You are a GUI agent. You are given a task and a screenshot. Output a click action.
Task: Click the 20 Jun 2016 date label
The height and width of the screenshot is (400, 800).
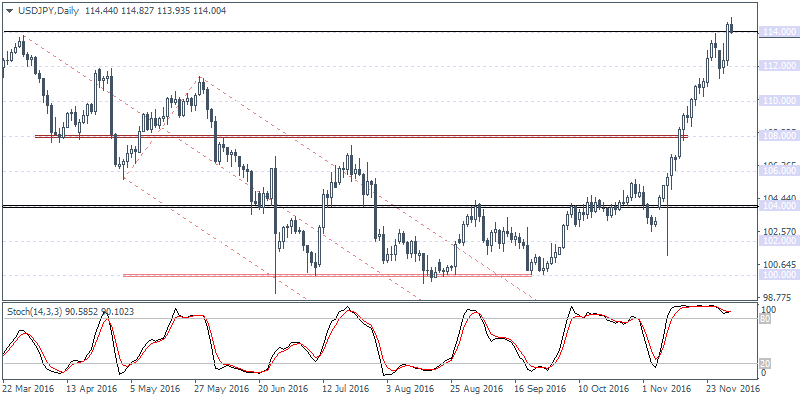click(281, 389)
